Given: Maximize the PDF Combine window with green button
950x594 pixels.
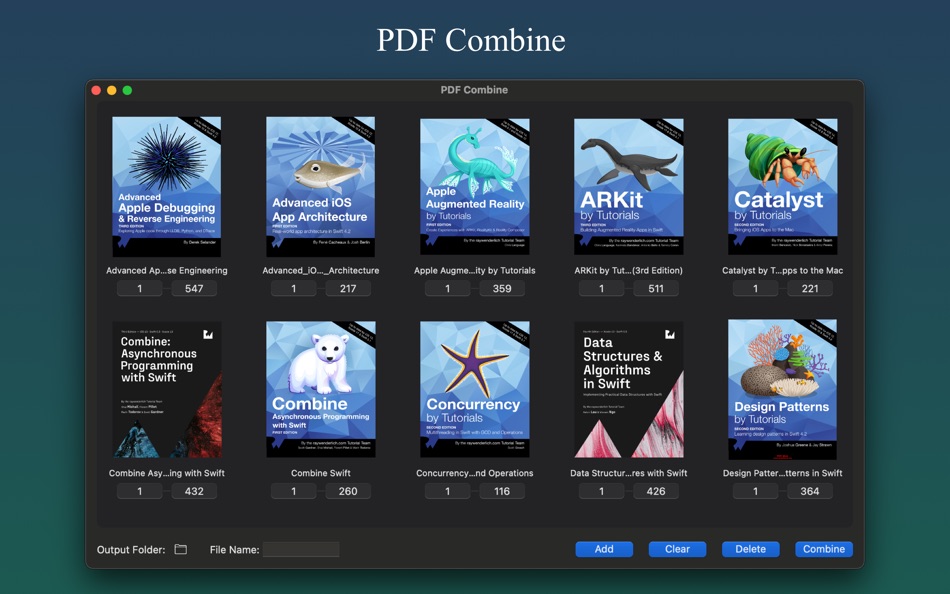Looking at the screenshot, I should 127,90.
